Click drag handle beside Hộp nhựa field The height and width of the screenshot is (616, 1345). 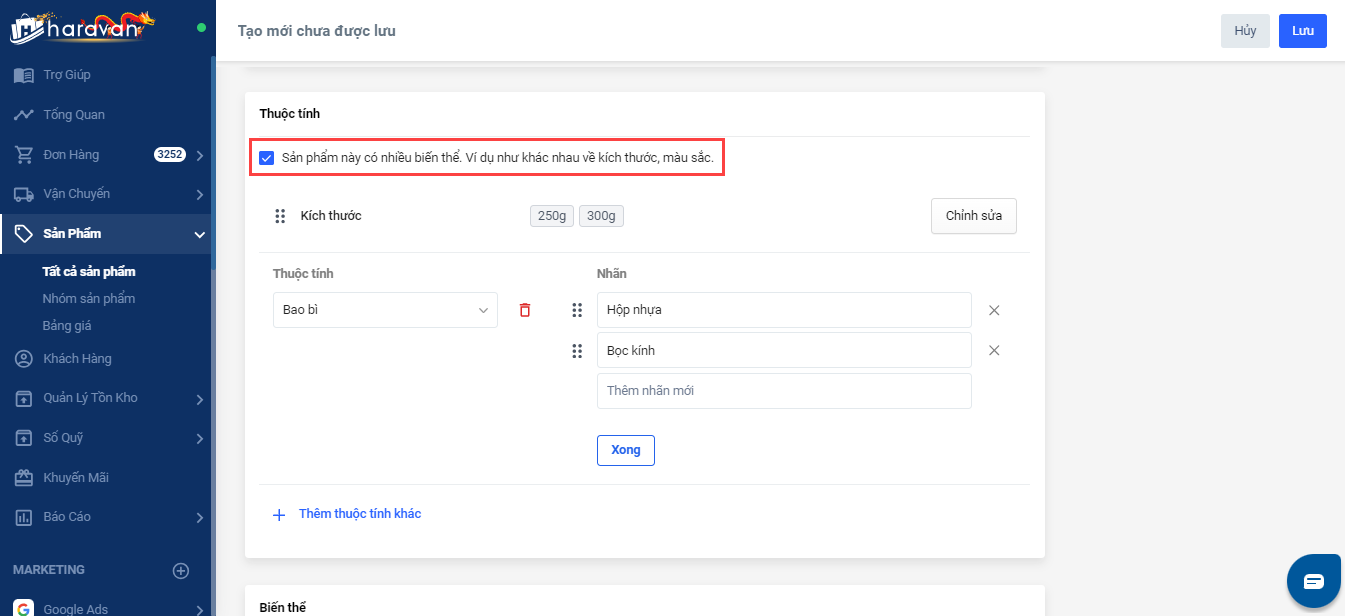click(577, 310)
